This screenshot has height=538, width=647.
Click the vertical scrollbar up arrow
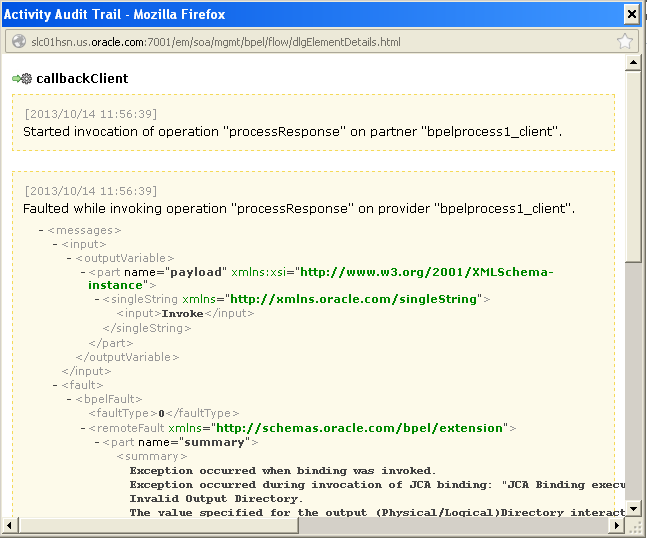[x=633, y=63]
